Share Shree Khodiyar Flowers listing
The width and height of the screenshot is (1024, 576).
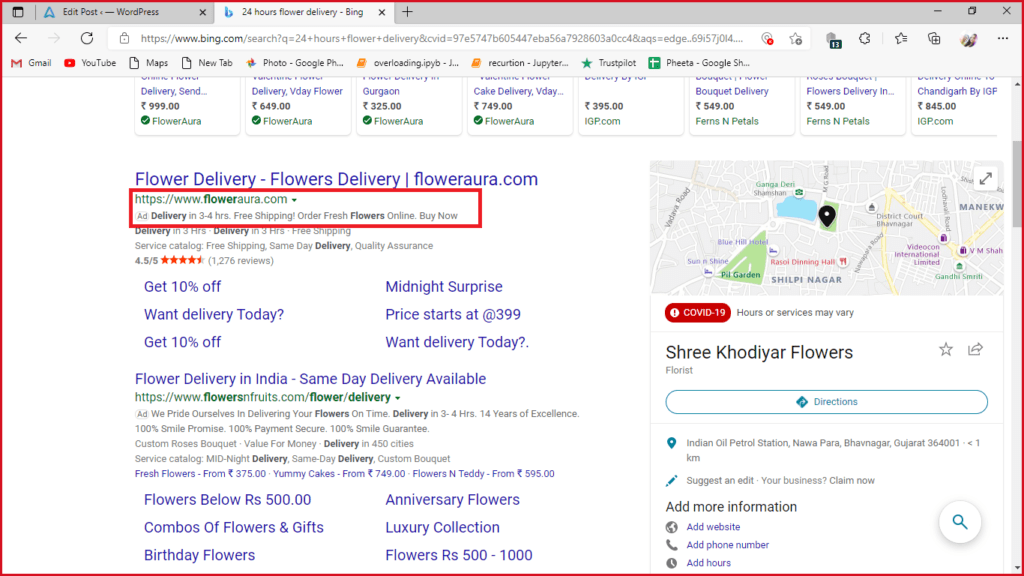975,349
